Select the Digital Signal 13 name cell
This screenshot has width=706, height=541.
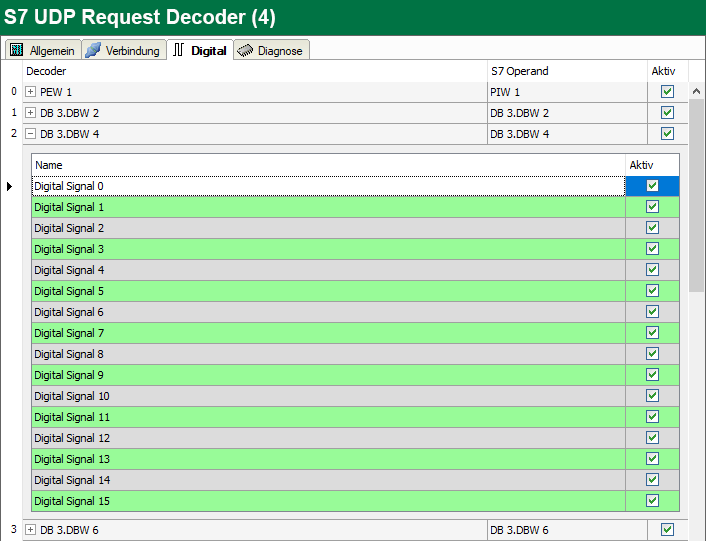click(328, 459)
